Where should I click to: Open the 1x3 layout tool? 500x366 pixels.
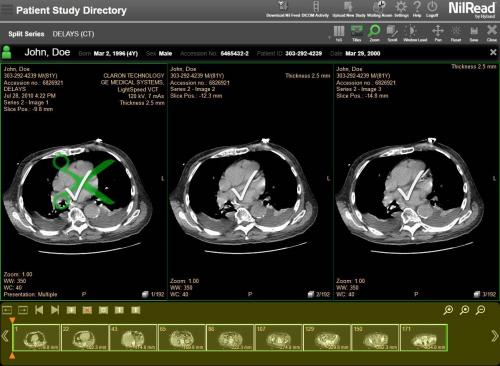[339, 33]
